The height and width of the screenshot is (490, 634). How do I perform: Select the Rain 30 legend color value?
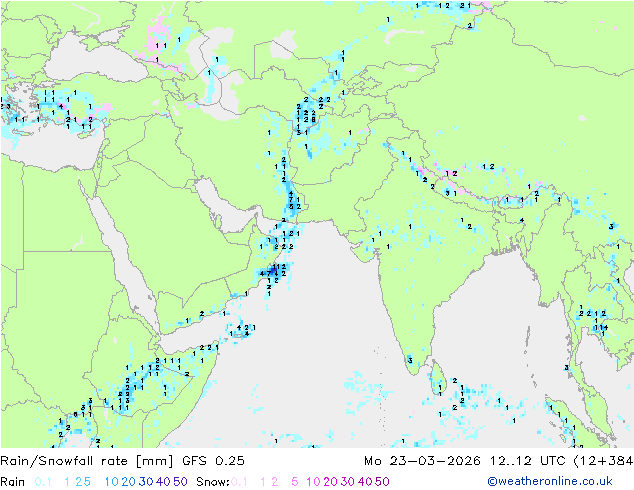pyautogui.click(x=146, y=482)
